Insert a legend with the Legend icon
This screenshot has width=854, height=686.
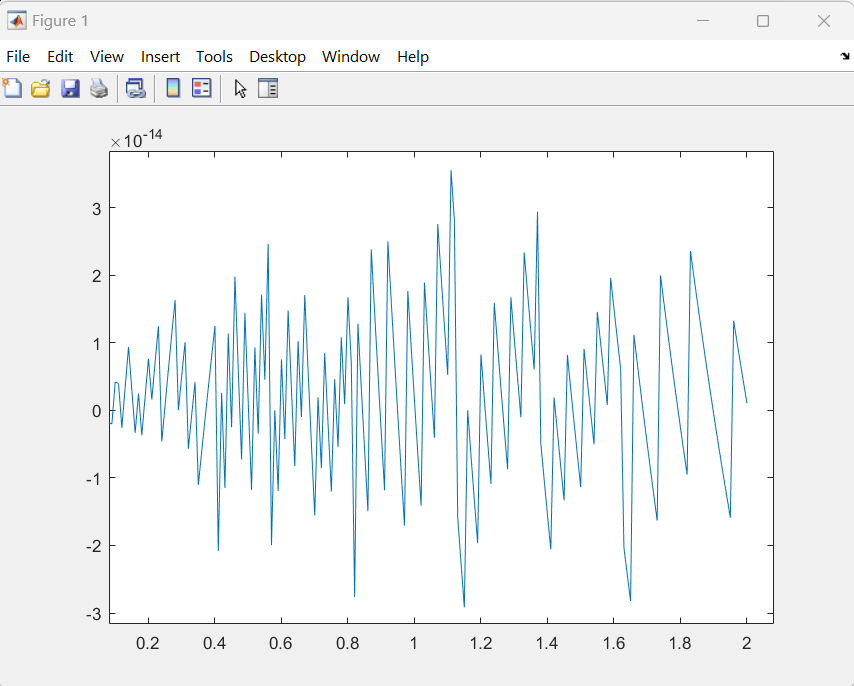click(x=200, y=88)
